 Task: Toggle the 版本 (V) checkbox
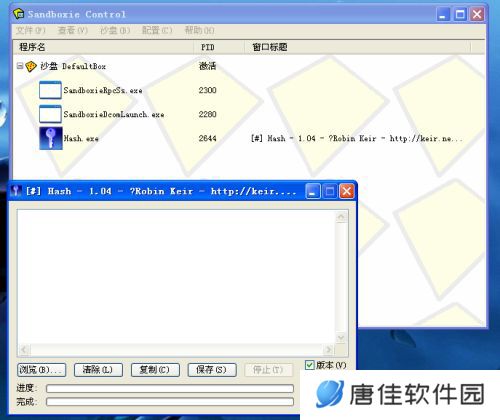pos(310,365)
